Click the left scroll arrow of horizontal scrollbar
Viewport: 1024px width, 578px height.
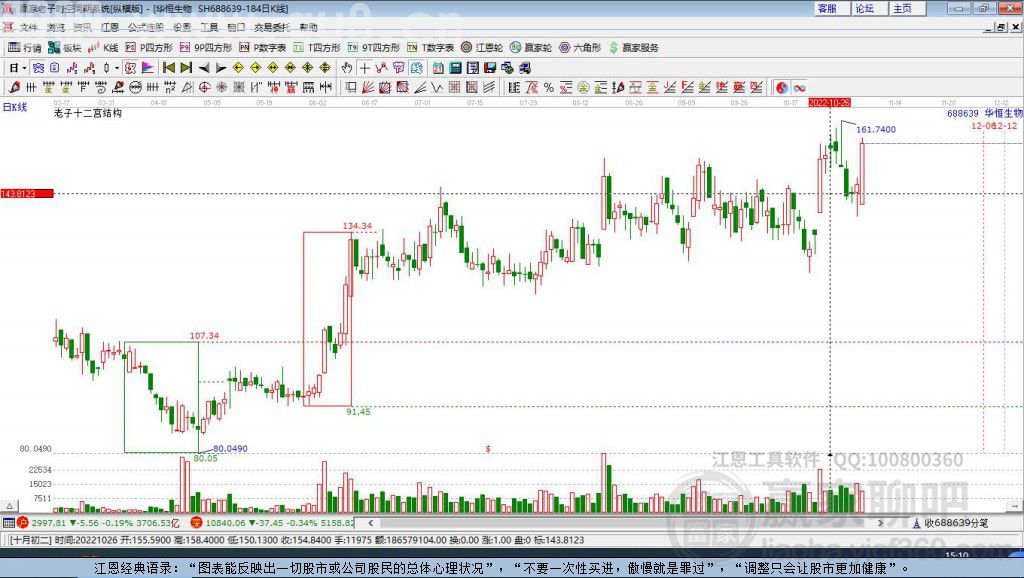tap(371, 522)
